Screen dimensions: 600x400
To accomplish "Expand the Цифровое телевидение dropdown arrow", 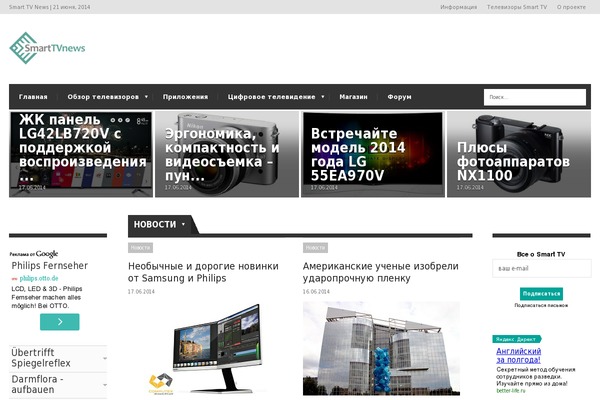I will [323, 97].
